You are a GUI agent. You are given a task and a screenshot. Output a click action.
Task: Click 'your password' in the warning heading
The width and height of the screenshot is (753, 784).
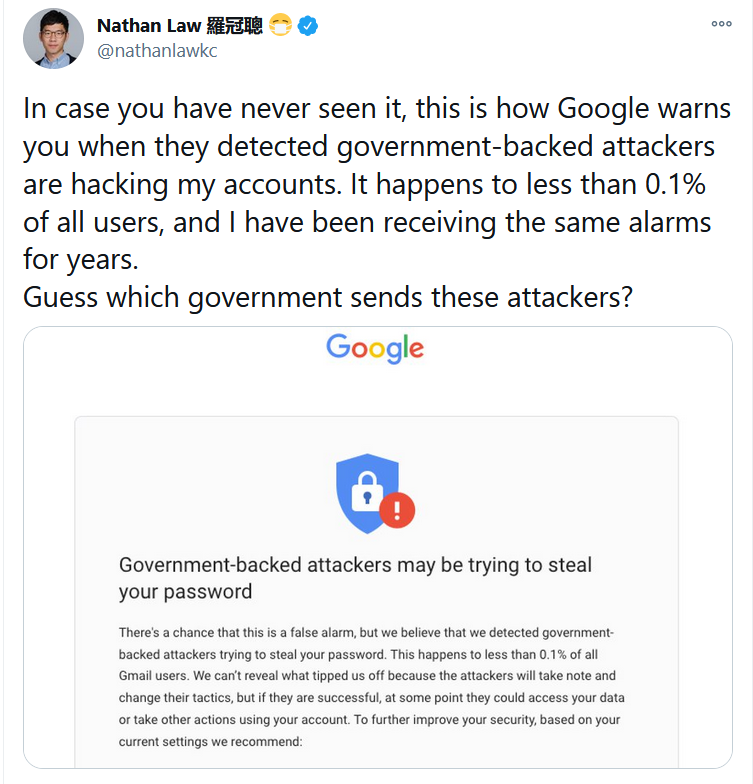click(x=185, y=592)
